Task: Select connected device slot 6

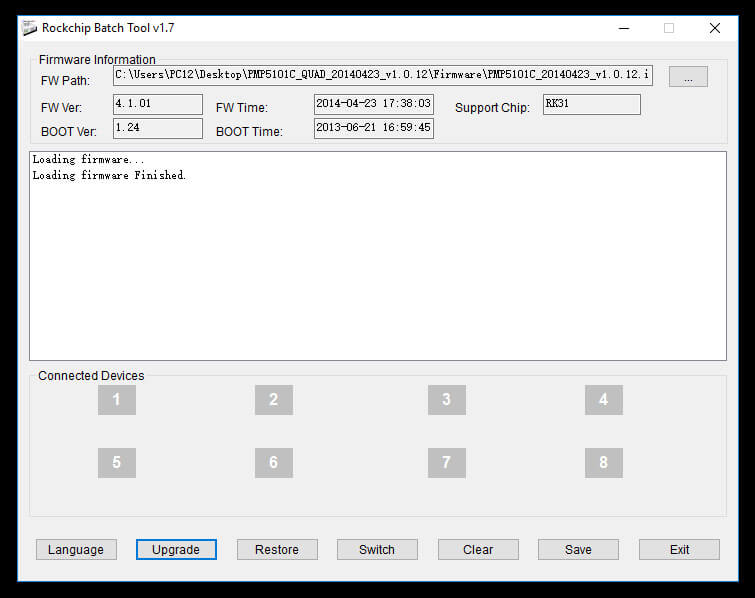Action: (x=274, y=463)
